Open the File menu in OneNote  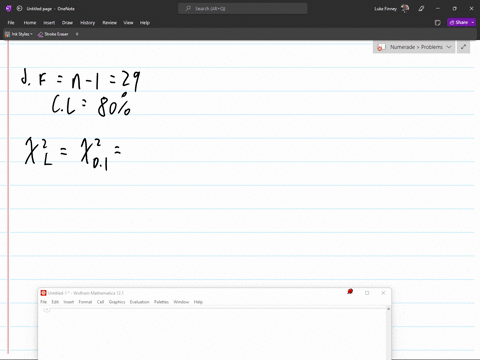pos(11,23)
